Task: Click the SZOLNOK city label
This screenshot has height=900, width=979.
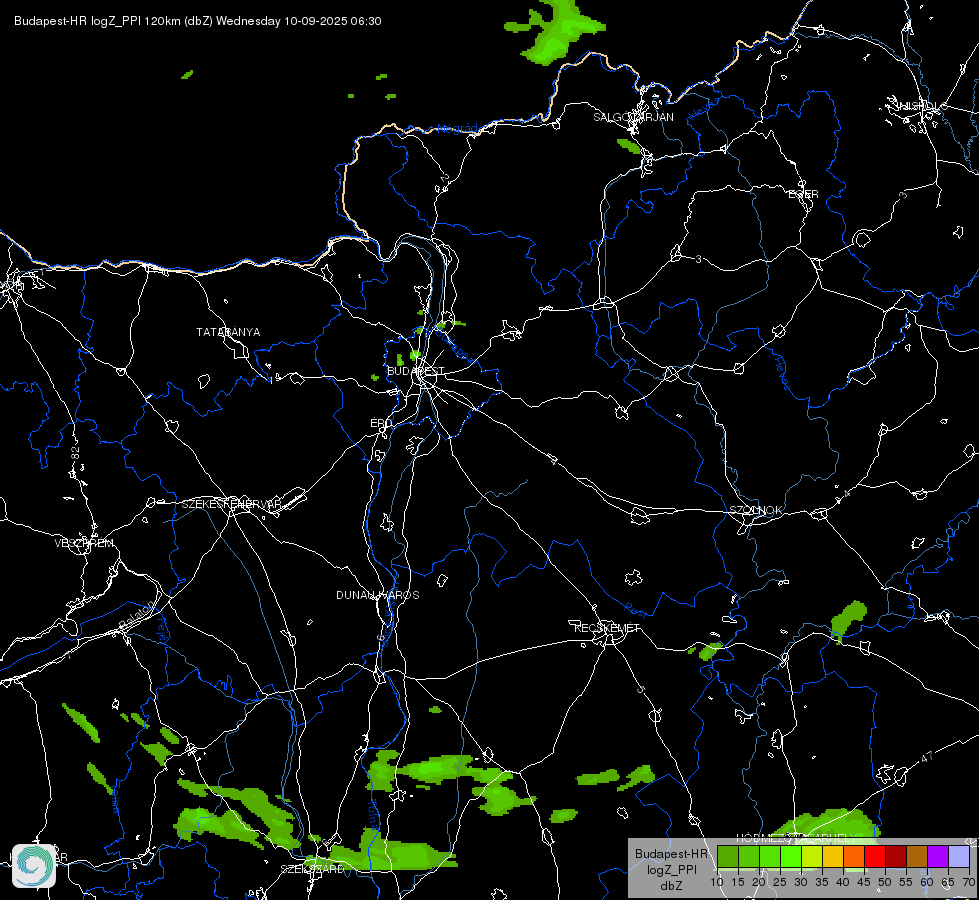Action: pos(755,510)
